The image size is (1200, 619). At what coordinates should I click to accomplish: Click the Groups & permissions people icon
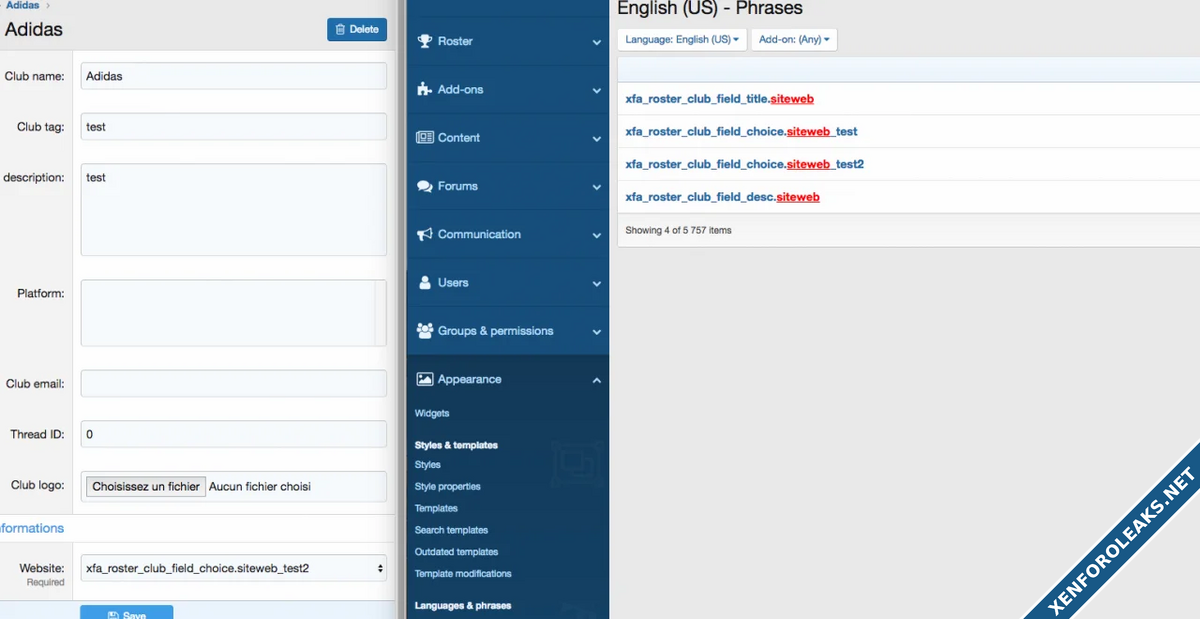(x=424, y=331)
